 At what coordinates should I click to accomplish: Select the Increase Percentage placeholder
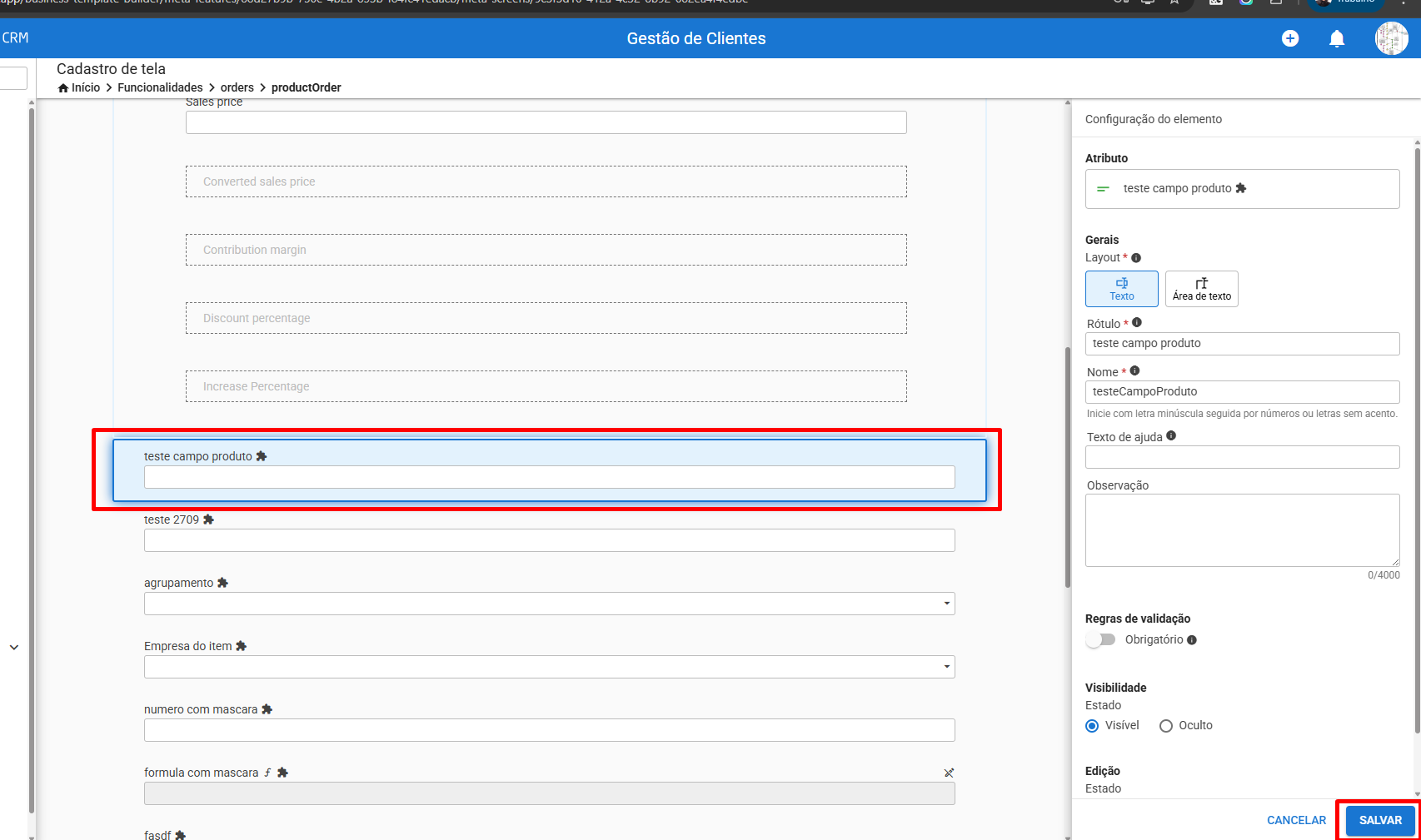click(x=546, y=386)
